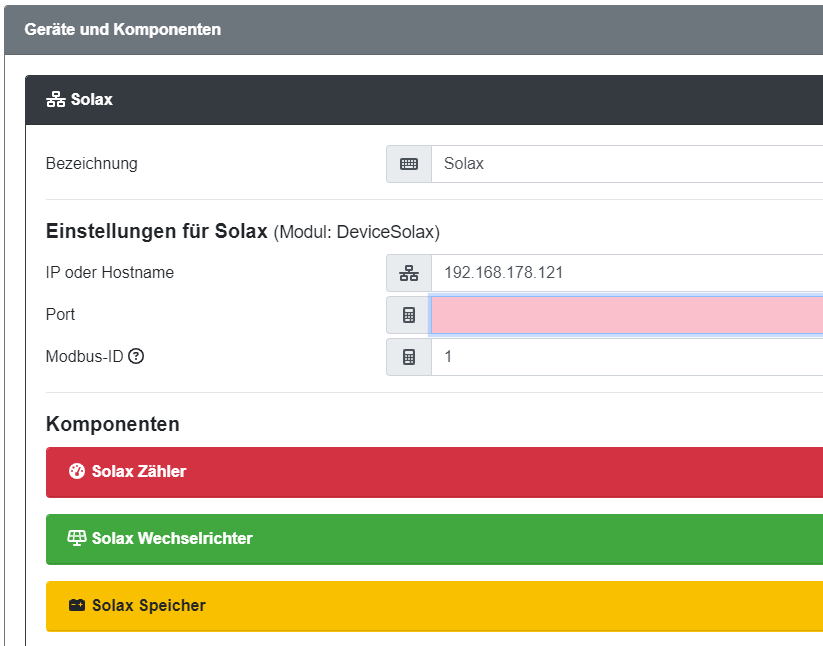Click the IP field showing 192.168.178.121

pos(627,273)
